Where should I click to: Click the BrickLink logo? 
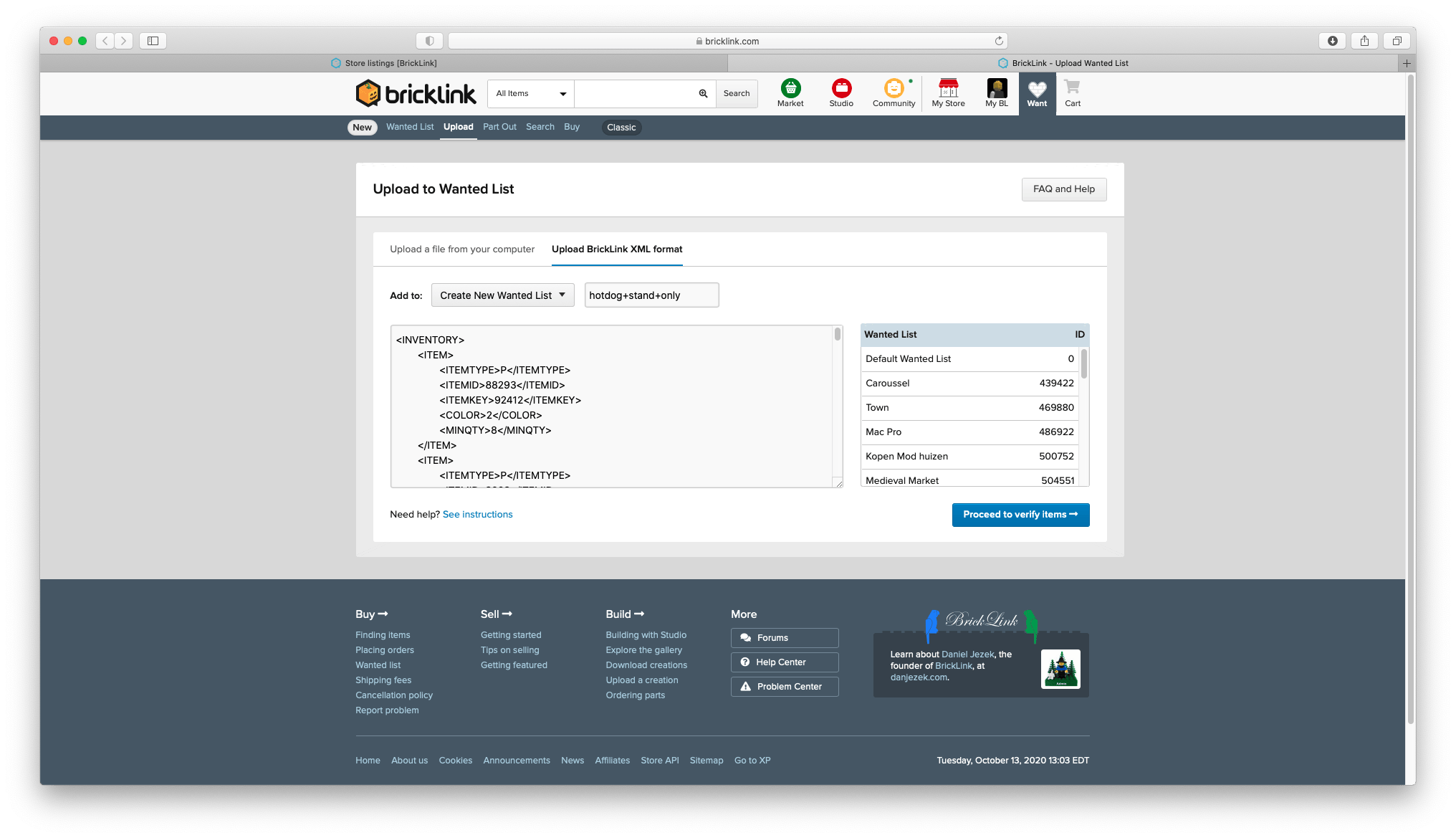pyautogui.click(x=416, y=93)
